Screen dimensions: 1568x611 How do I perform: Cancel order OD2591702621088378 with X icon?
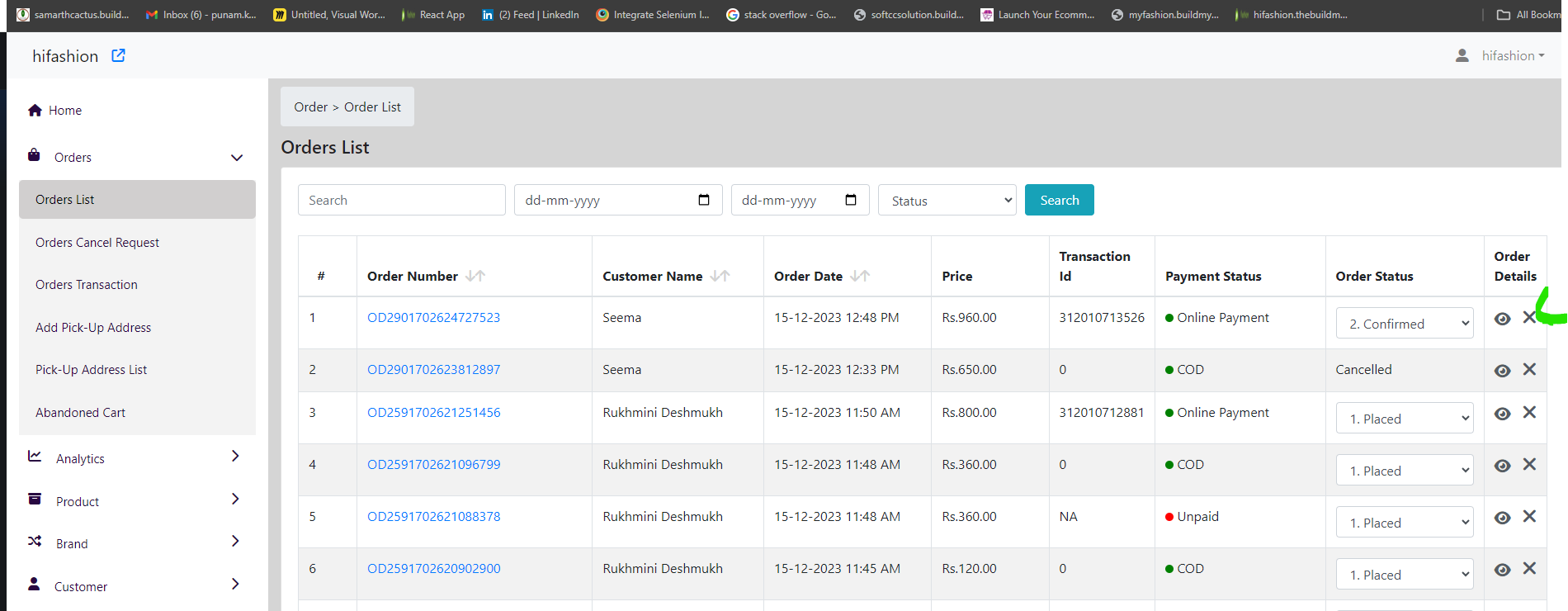(x=1529, y=516)
